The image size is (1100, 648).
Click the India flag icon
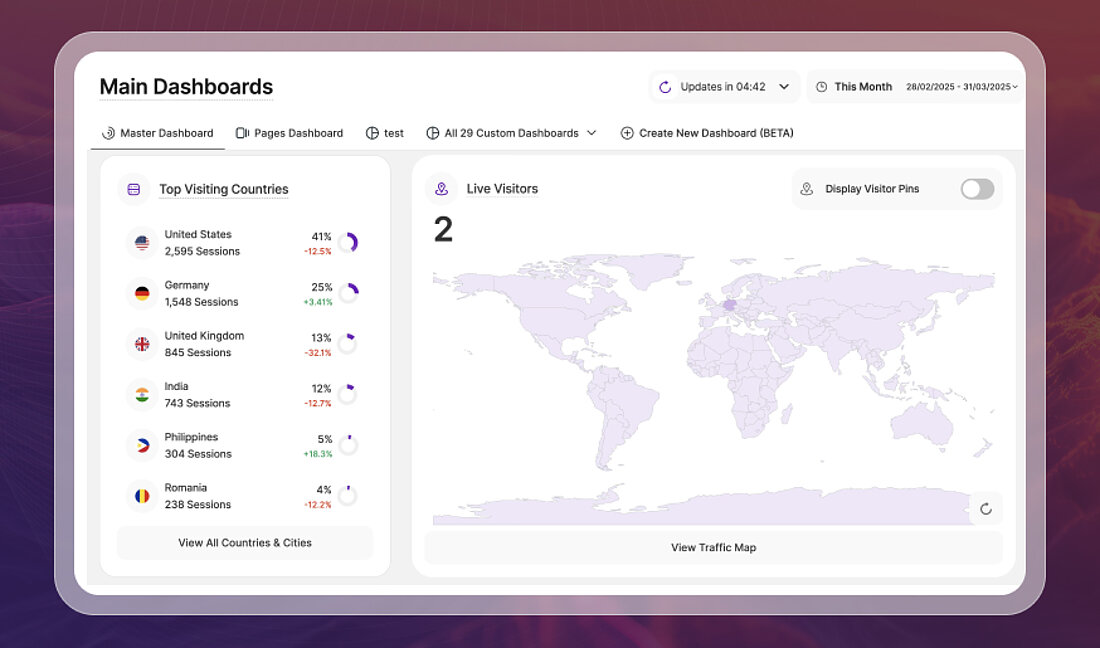[x=142, y=395]
